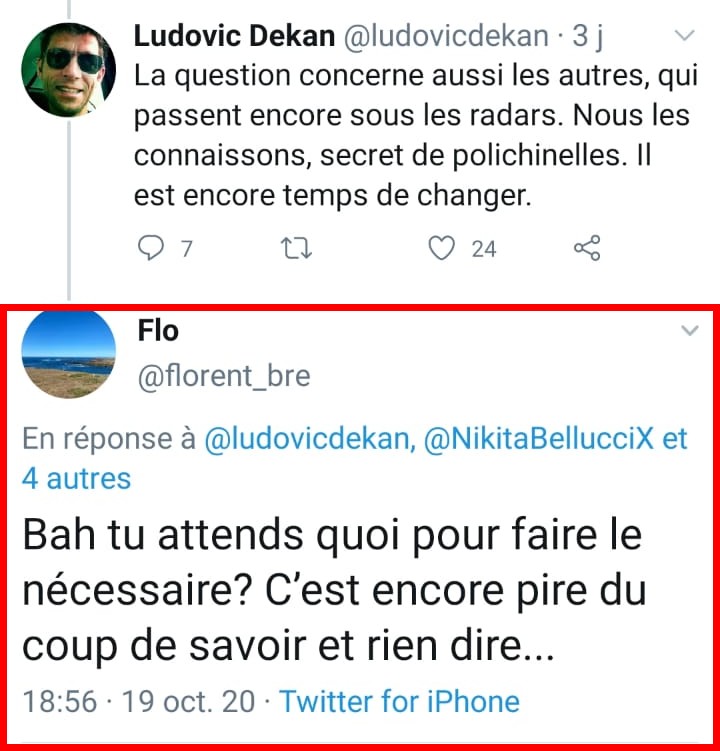Click the '18:56 · 19 oct. 20' timestamp
Image resolution: width=720 pixels, height=751 pixels.
138,701
